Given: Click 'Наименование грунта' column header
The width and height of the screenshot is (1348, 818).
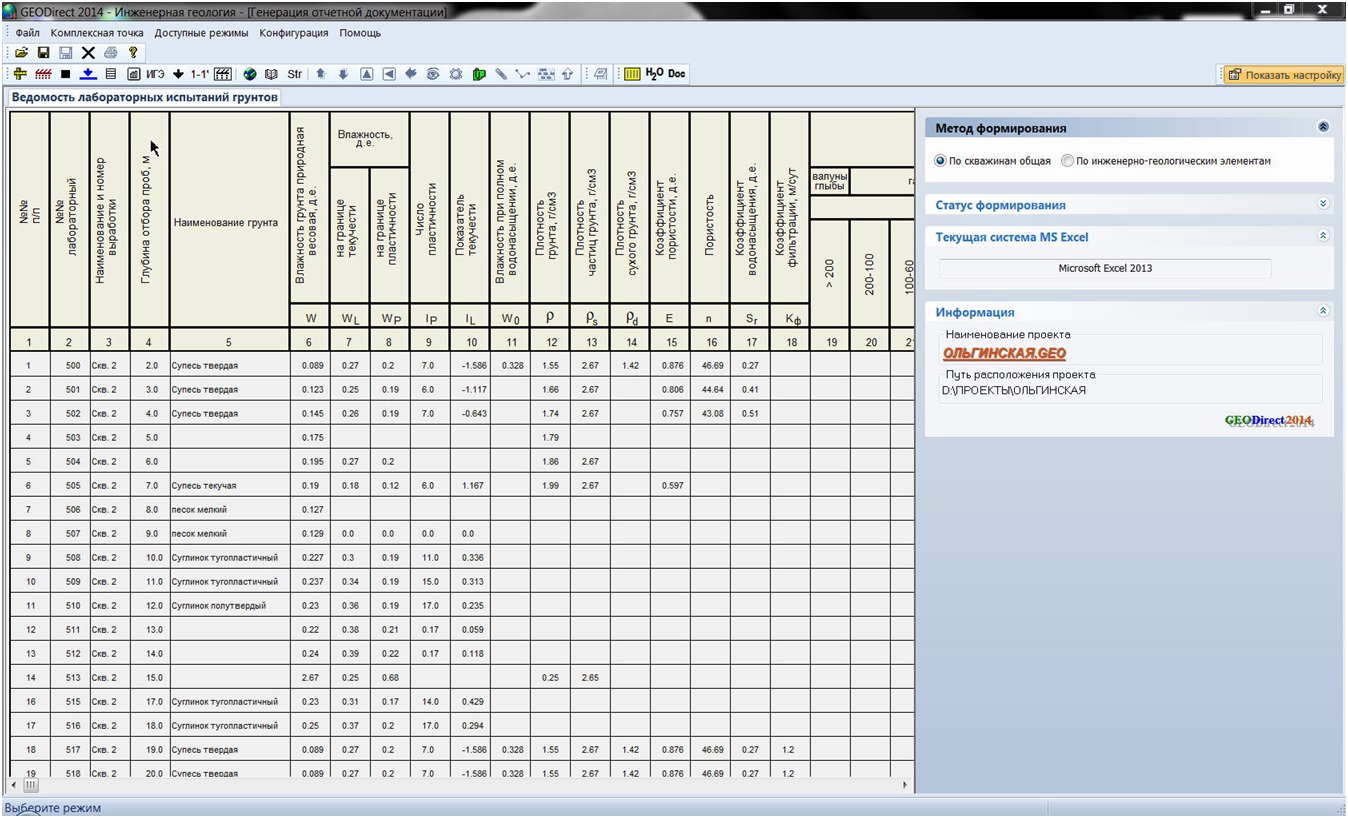Looking at the screenshot, I should pos(229,222).
